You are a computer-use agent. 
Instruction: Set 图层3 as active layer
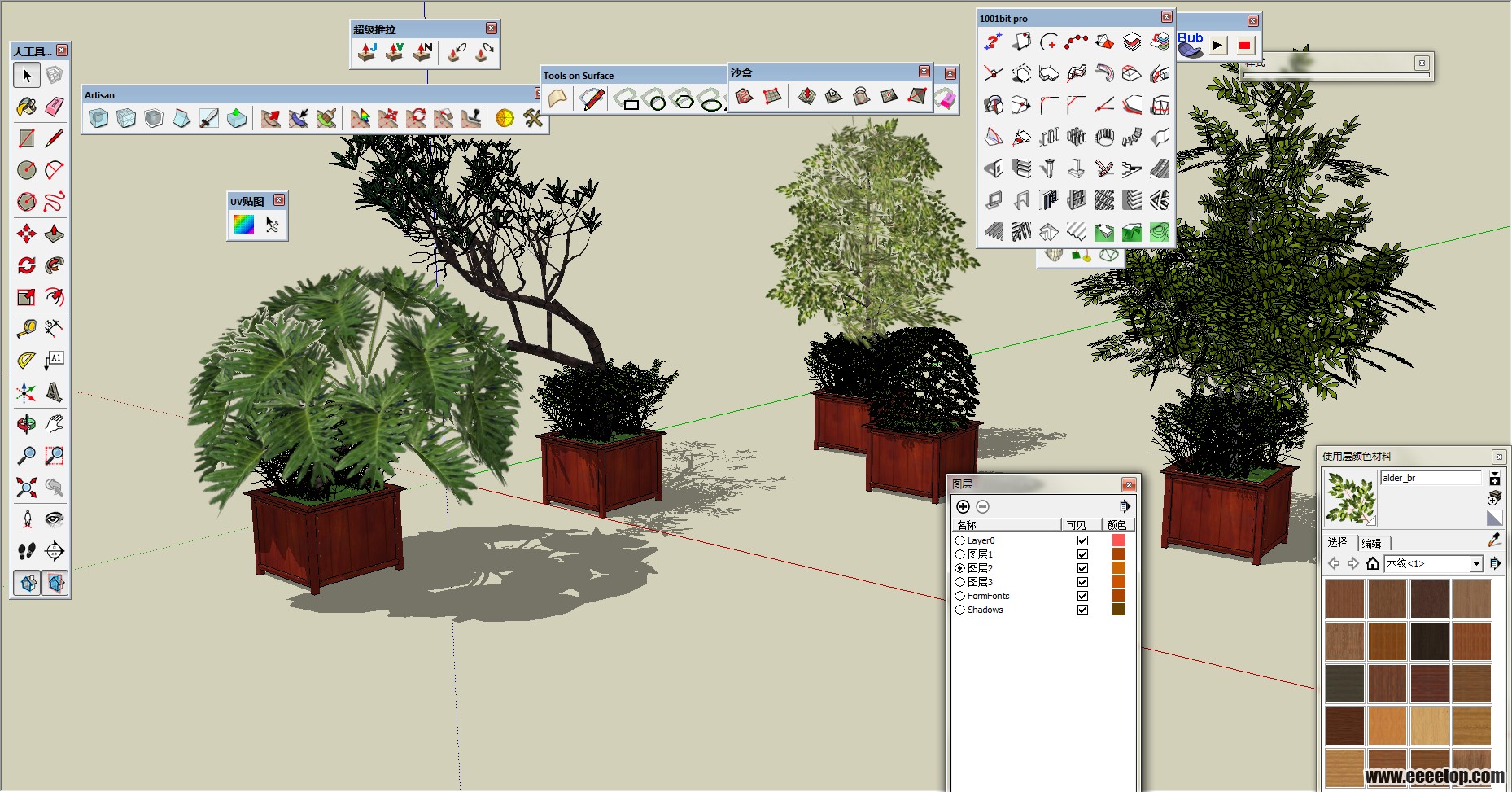tap(960, 582)
